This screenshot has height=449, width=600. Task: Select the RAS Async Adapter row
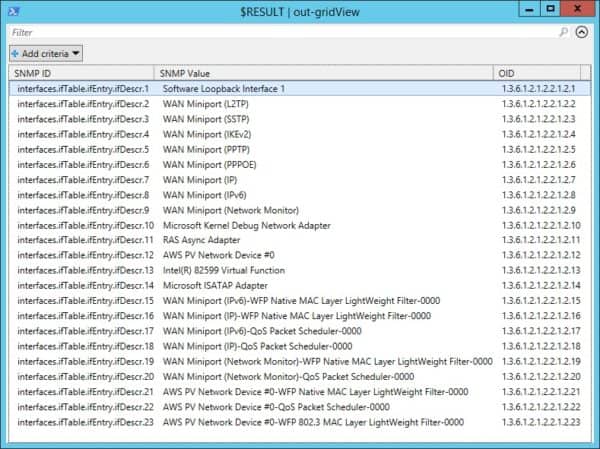(201, 241)
